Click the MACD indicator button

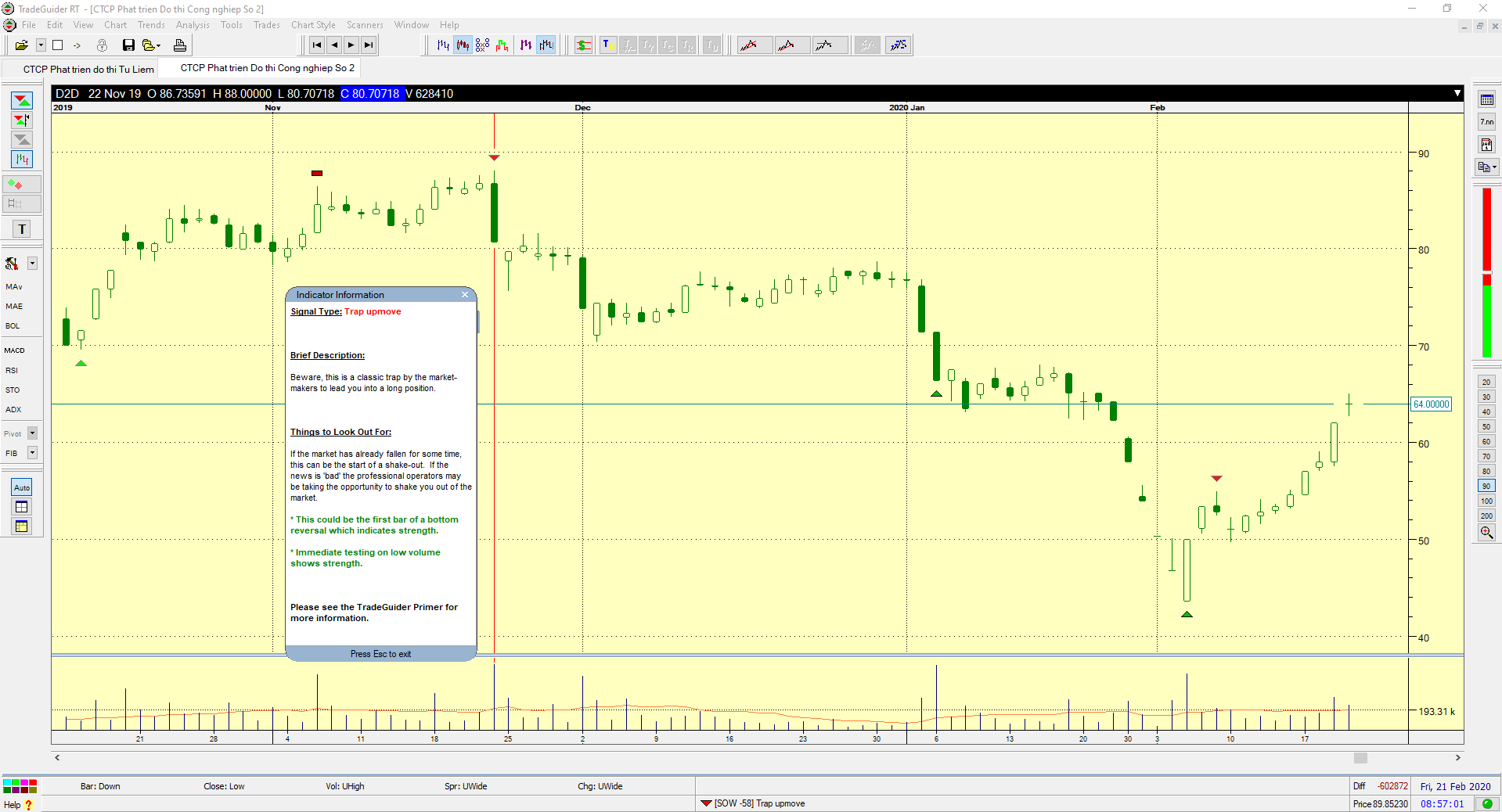point(15,350)
